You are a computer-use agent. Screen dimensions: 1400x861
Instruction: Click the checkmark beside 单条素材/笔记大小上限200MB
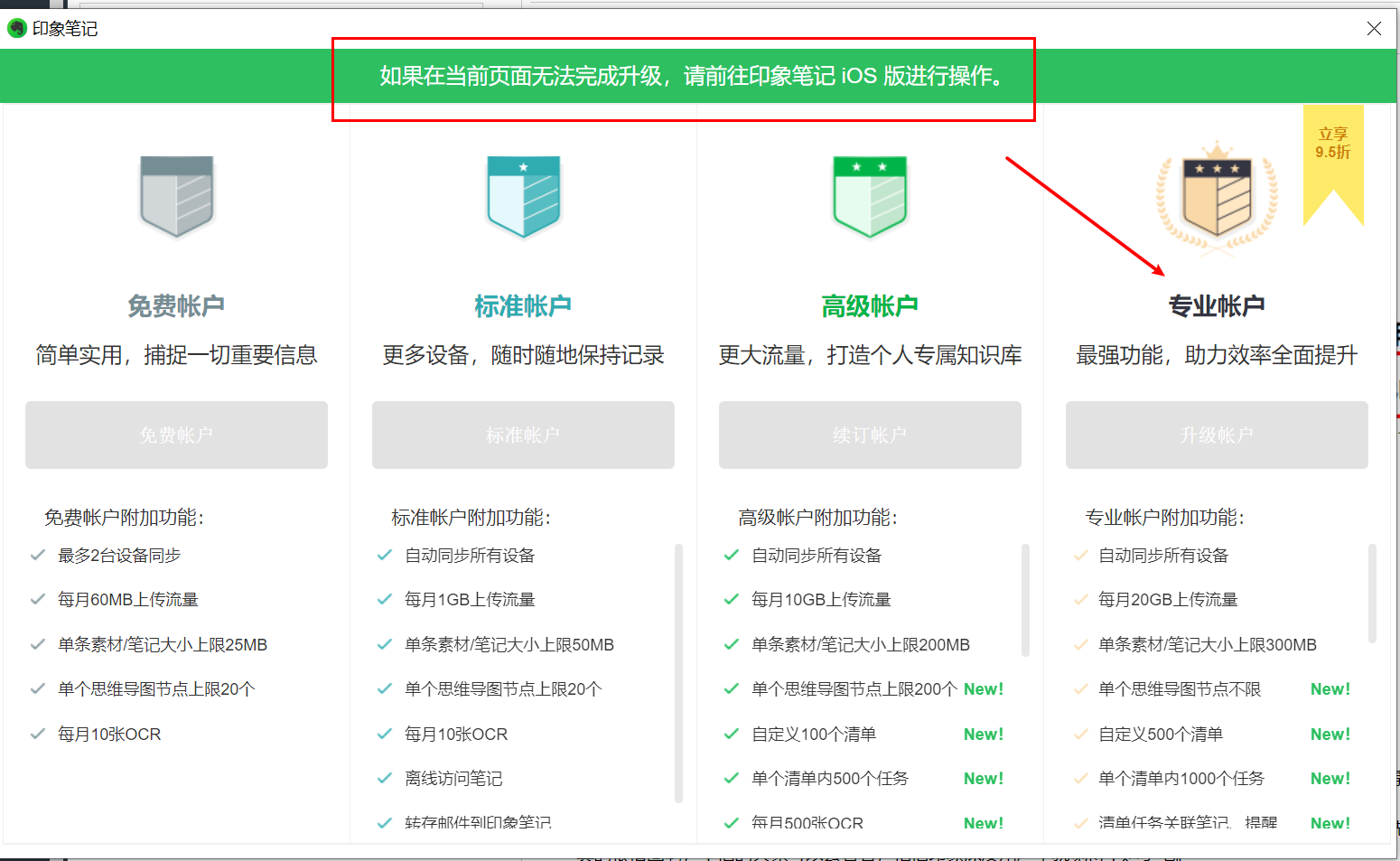[732, 644]
